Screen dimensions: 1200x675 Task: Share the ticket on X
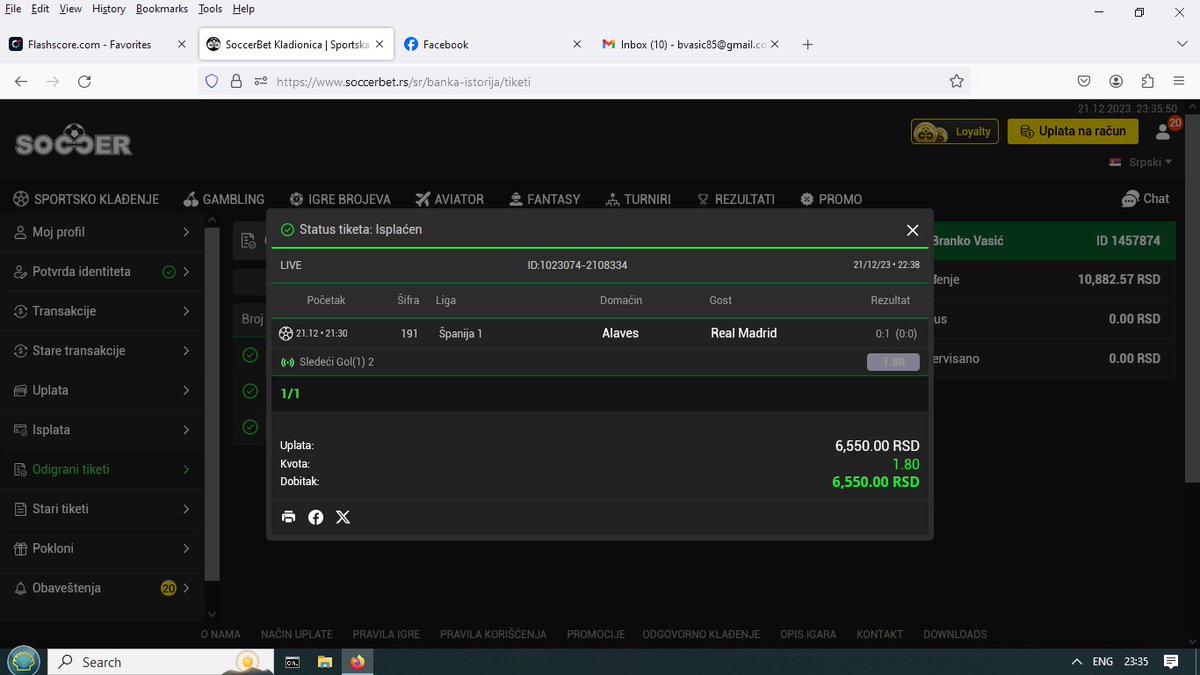coord(343,517)
